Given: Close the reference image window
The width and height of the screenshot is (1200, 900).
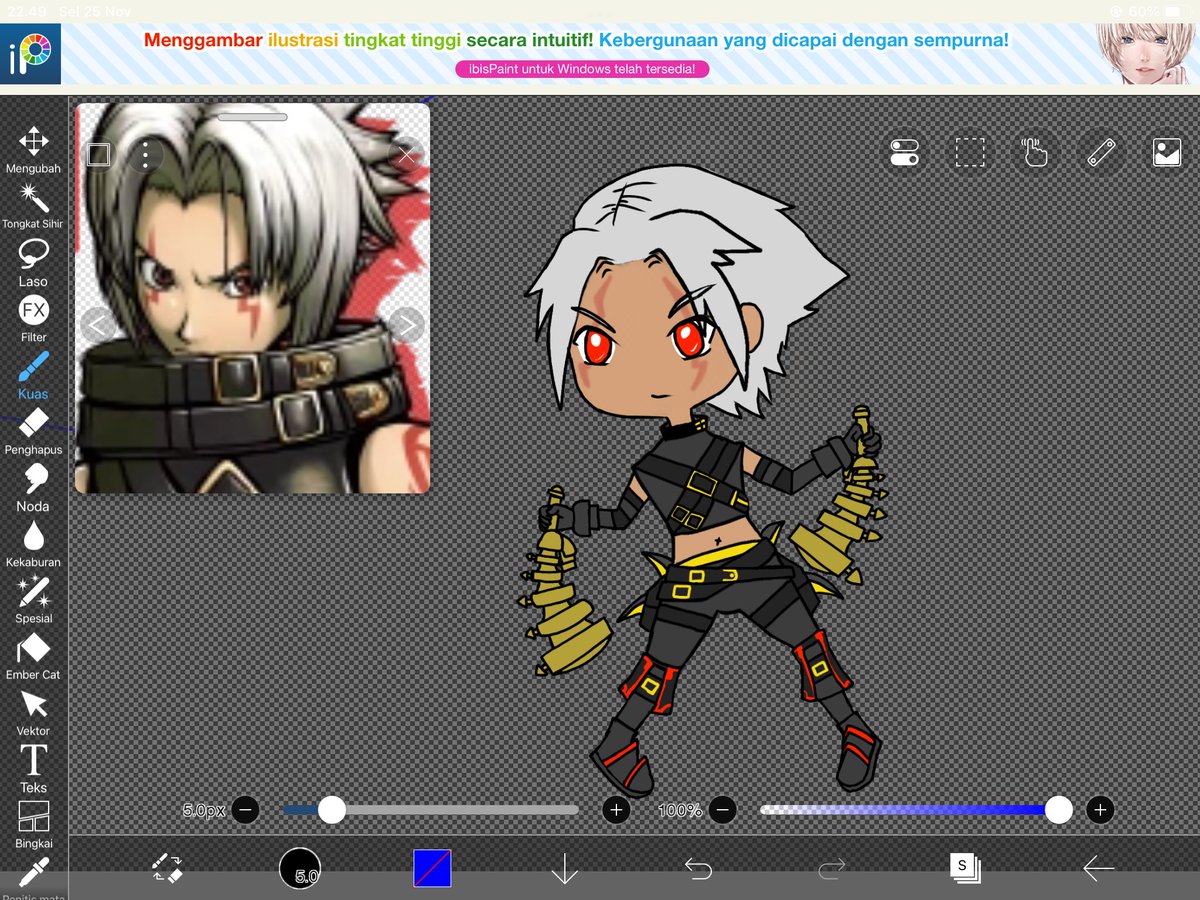Looking at the screenshot, I should tap(406, 155).
